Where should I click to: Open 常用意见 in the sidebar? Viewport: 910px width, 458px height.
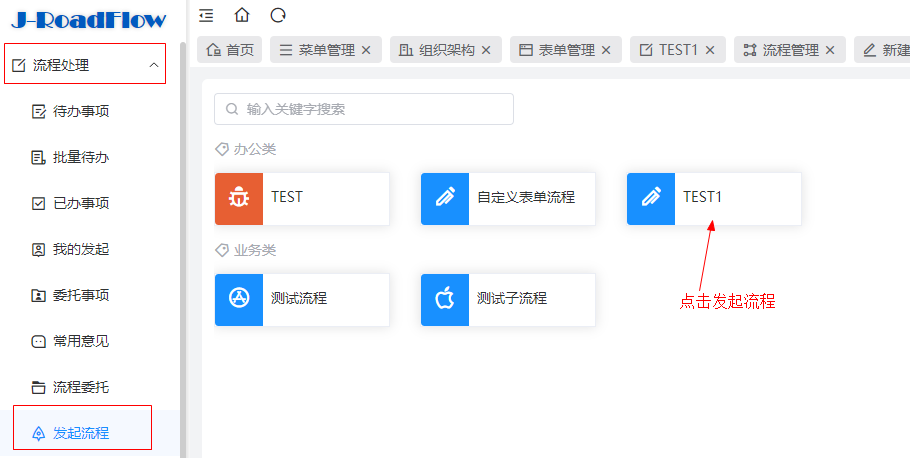coord(90,341)
